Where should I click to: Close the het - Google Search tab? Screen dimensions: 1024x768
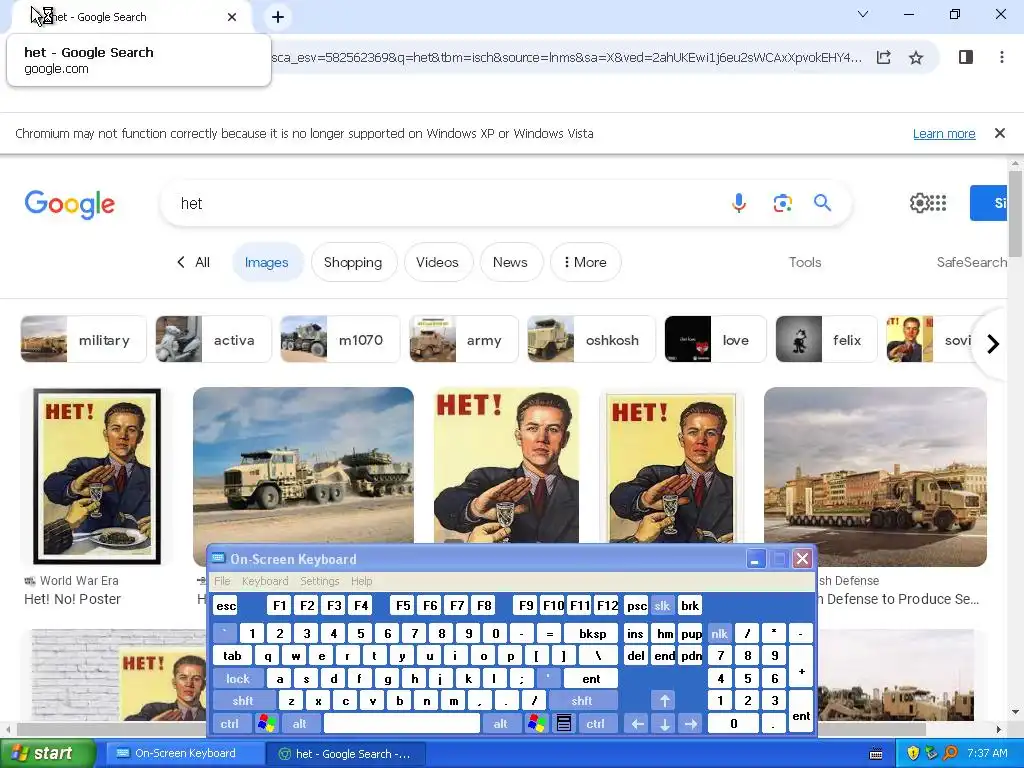click(232, 17)
